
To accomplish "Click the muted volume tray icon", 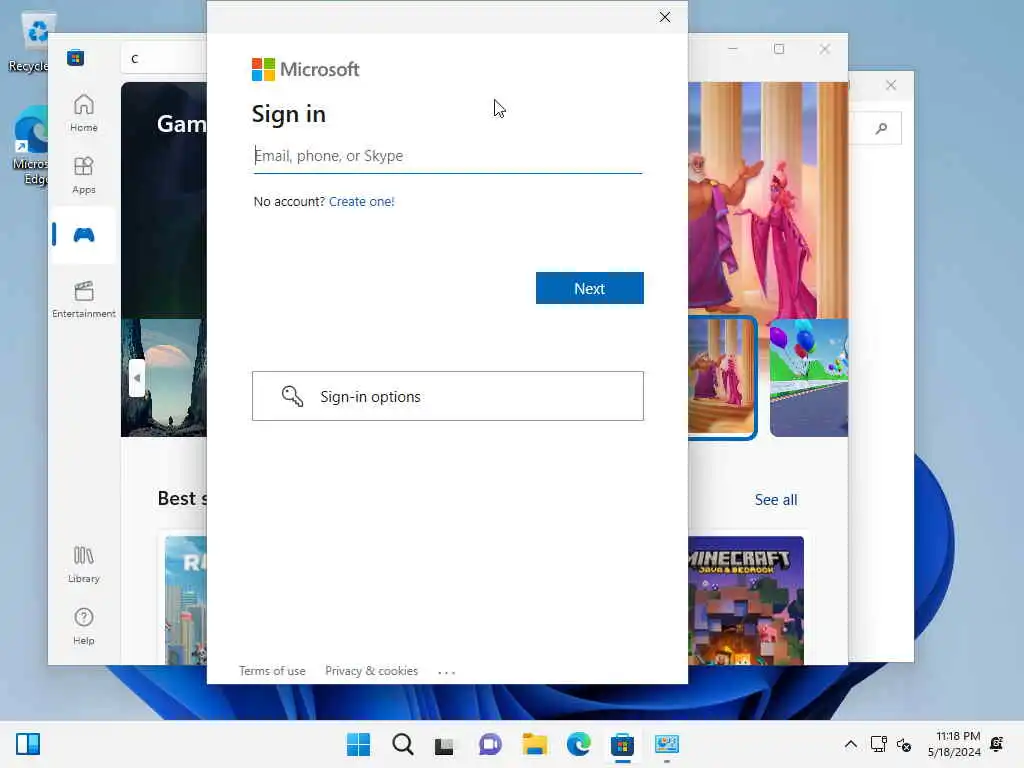I will coord(904,744).
